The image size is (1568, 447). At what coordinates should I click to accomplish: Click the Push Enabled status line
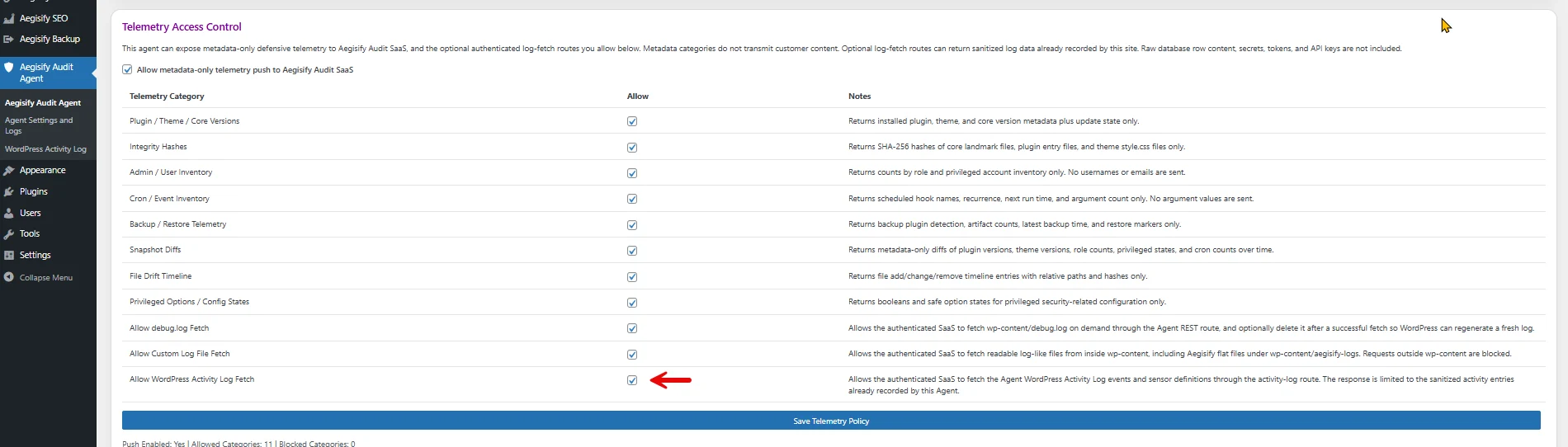click(x=239, y=444)
